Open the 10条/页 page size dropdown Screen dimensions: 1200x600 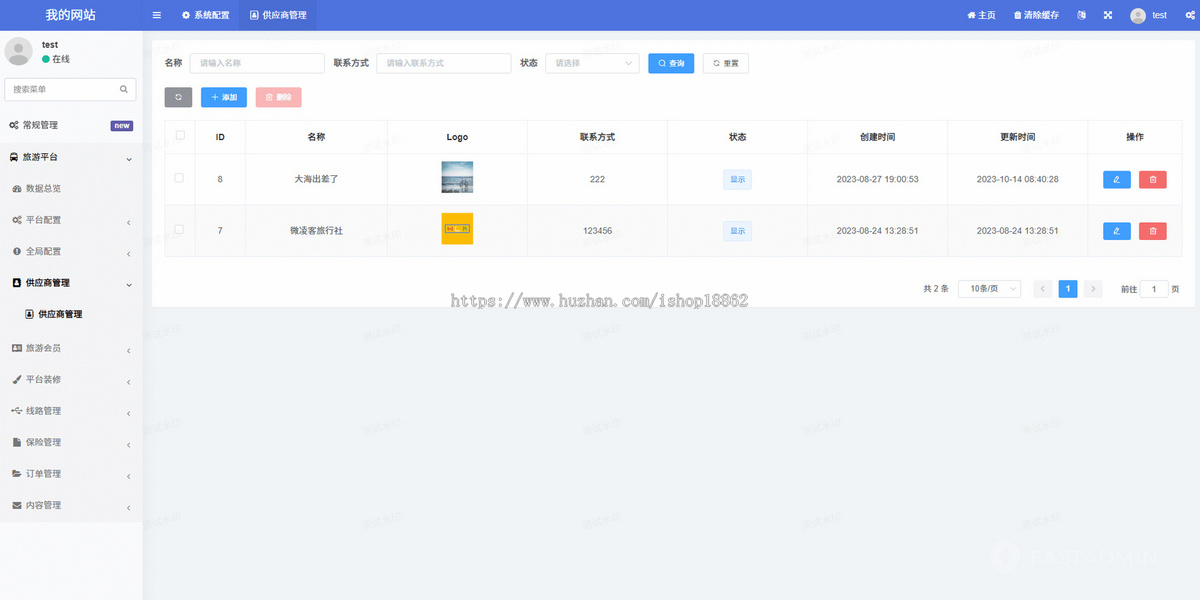[x=988, y=288]
